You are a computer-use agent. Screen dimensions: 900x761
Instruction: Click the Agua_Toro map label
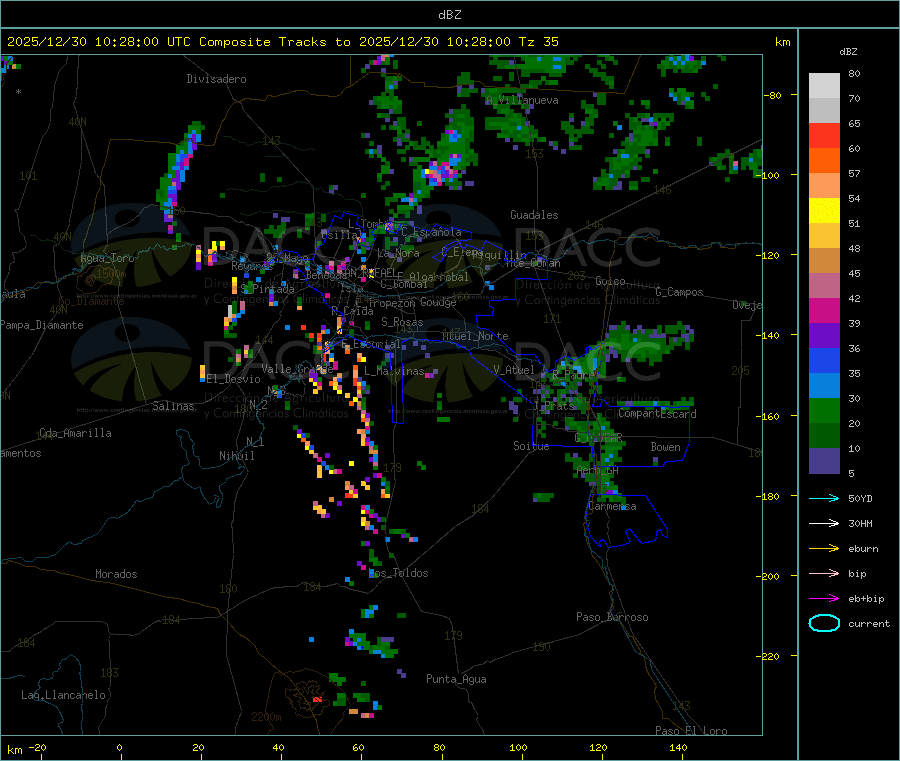click(107, 258)
